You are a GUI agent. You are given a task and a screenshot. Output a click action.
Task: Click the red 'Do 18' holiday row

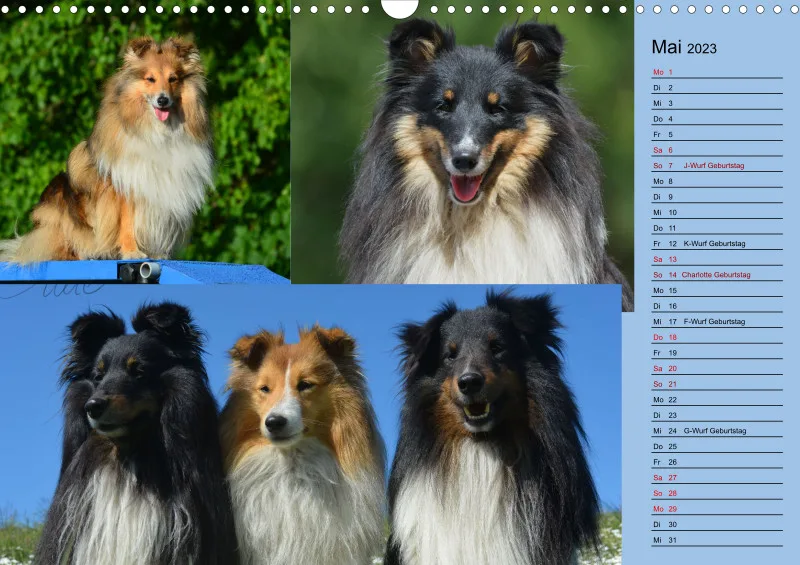point(717,337)
